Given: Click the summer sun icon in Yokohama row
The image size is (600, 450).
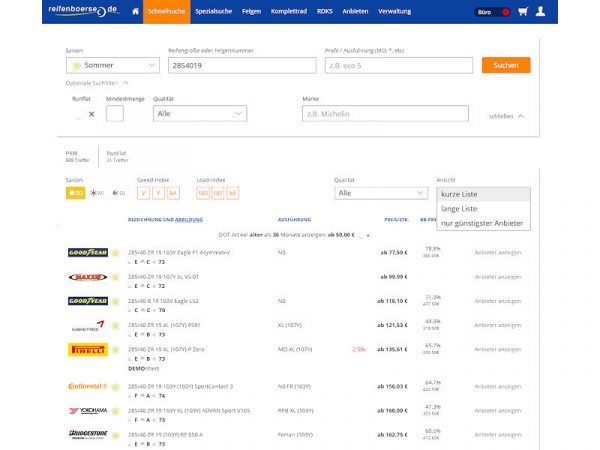Looking at the screenshot, I should coord(116,411).
